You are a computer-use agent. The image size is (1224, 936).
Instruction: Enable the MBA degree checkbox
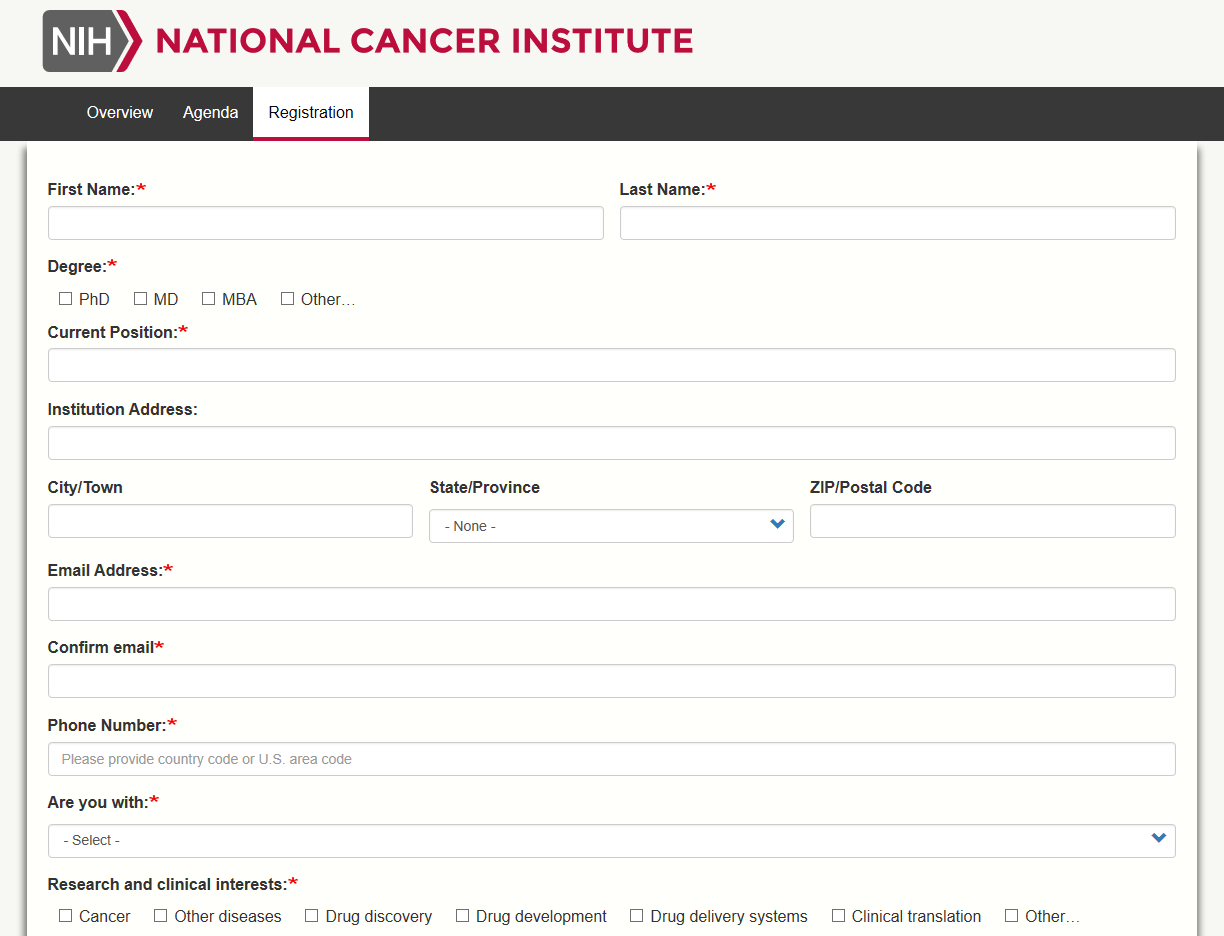[x=209, y=299]
